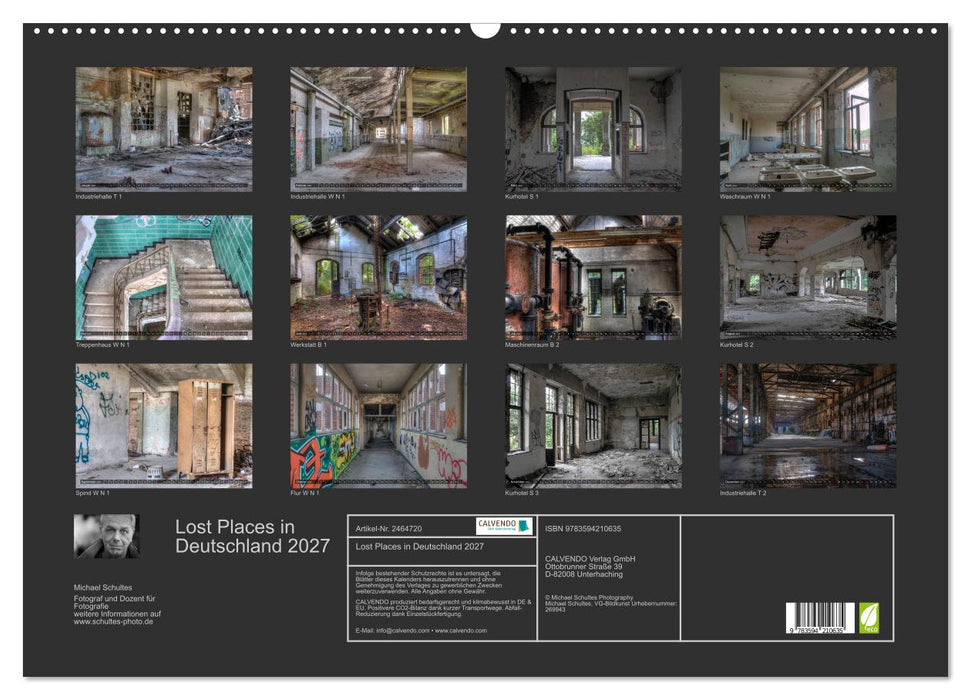The image size is (971, 700).
Task: Click 'Artikel-Nr. 2464720'
Action: [388, 528]
